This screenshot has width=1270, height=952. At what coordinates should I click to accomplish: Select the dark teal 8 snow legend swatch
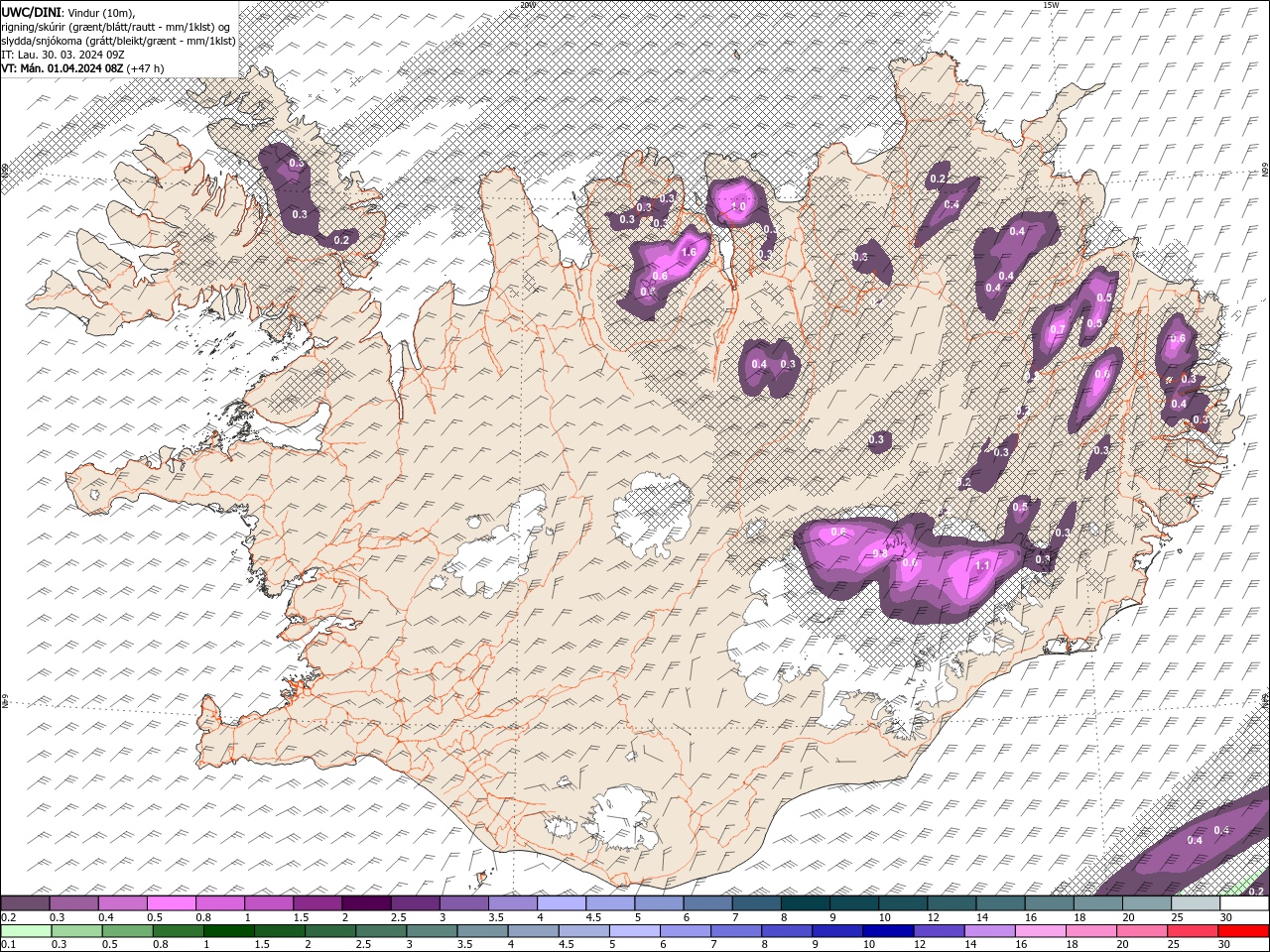click(806, 903)
